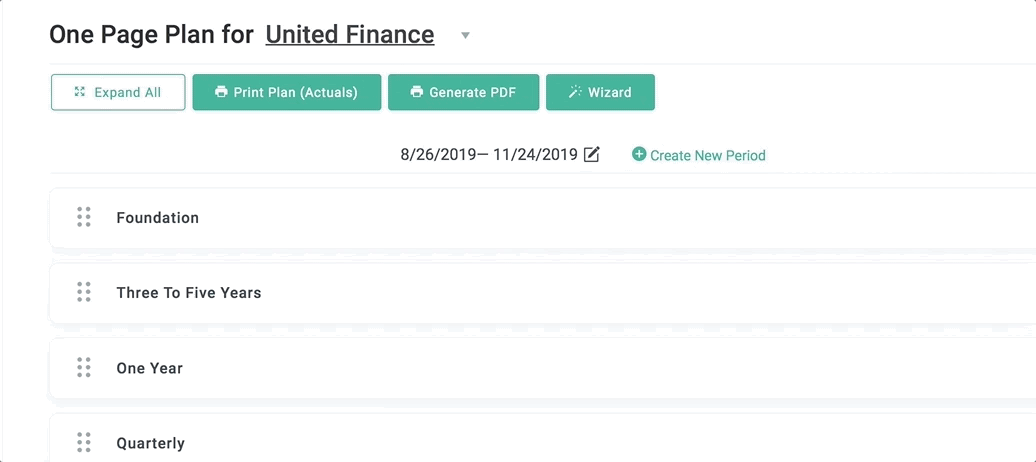The width and height of the screenshot is (1036, 462).
Task: Open the Create New Period link
Action: pos(708,155)
